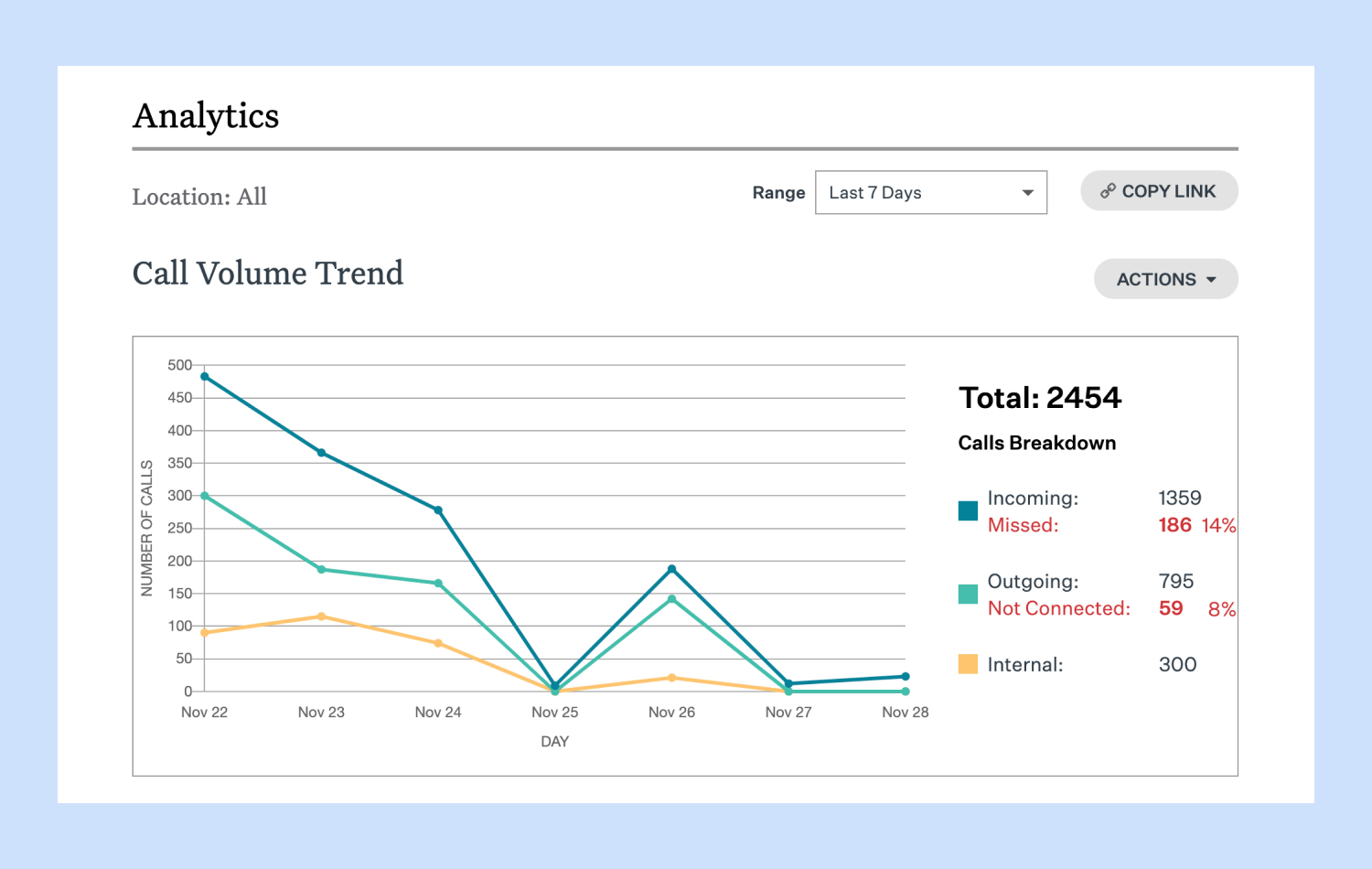The image size is (1372, 869).
Task: Click the green Outgoing legend square
Action: click(968, 594)
